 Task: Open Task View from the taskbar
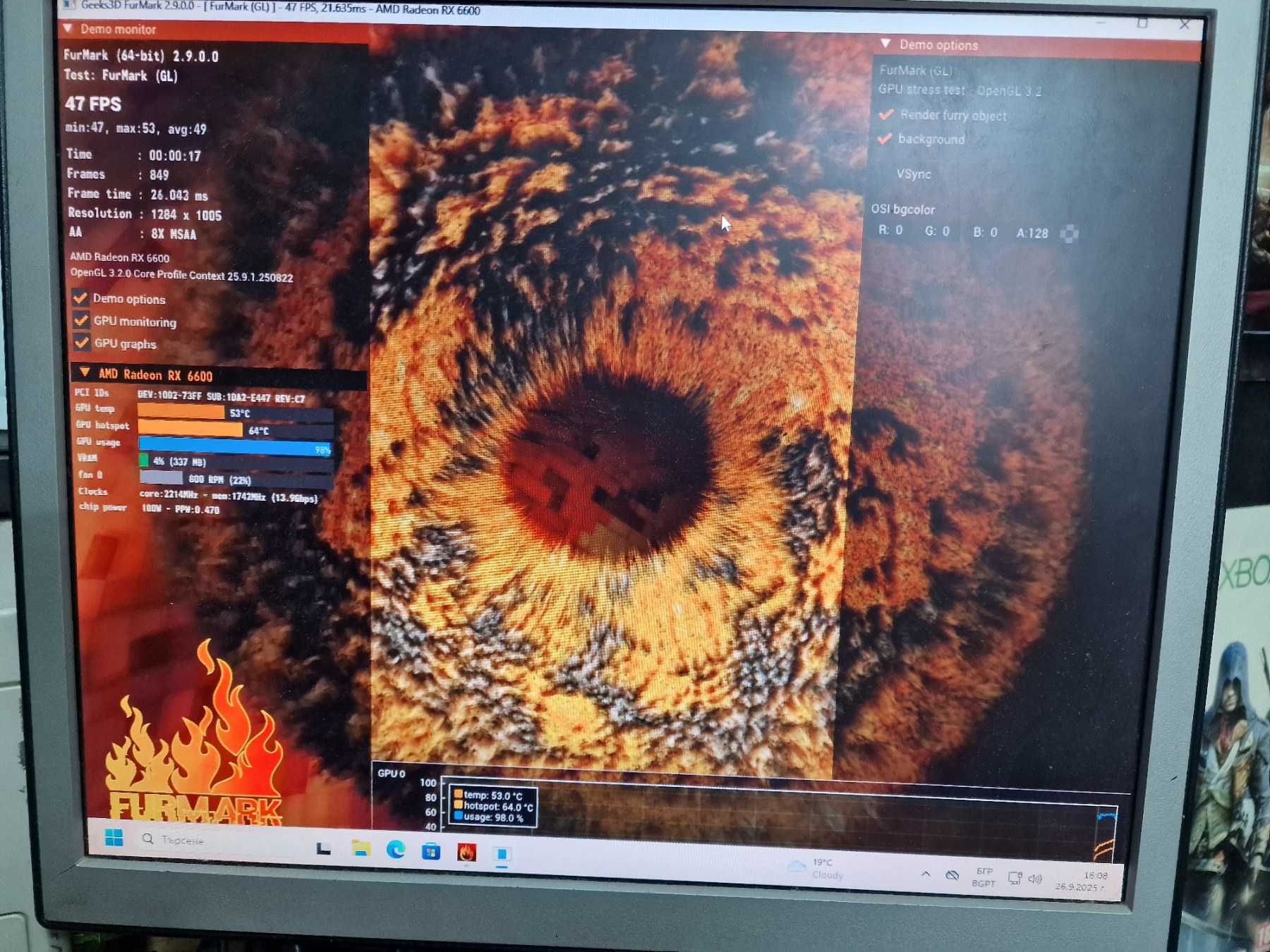tap(324, 848)
